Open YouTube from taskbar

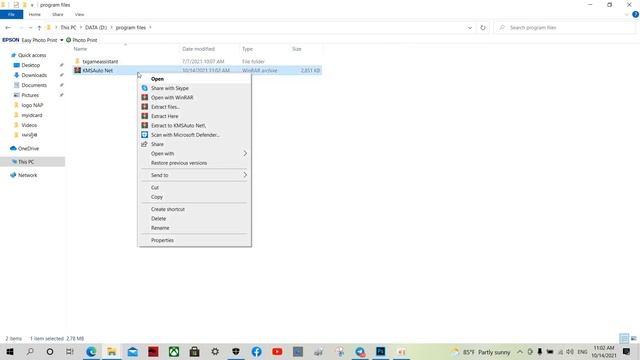[x=277, y=351]
